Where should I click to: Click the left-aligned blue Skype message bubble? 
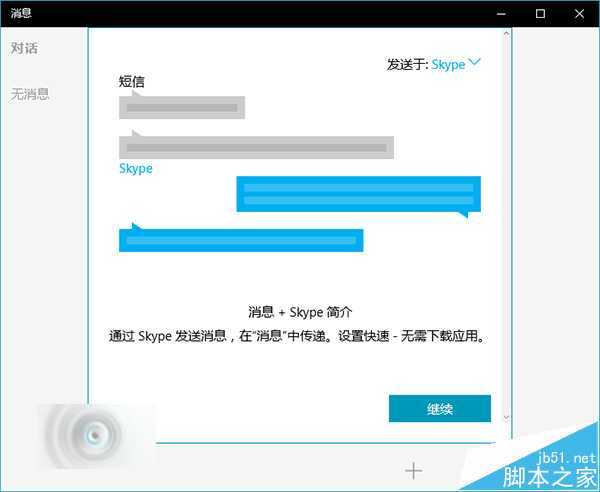point(241,238)
